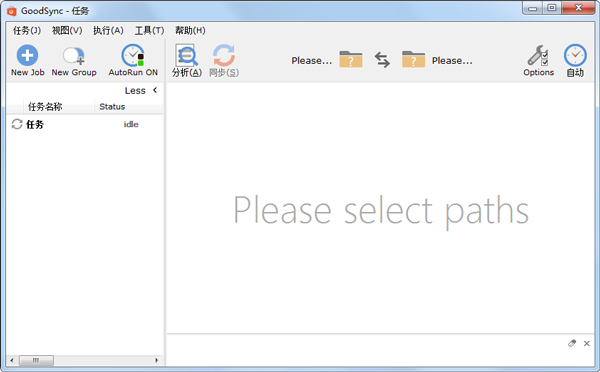
Task: Open the 任务(J) menu
Action: point(27,30)
